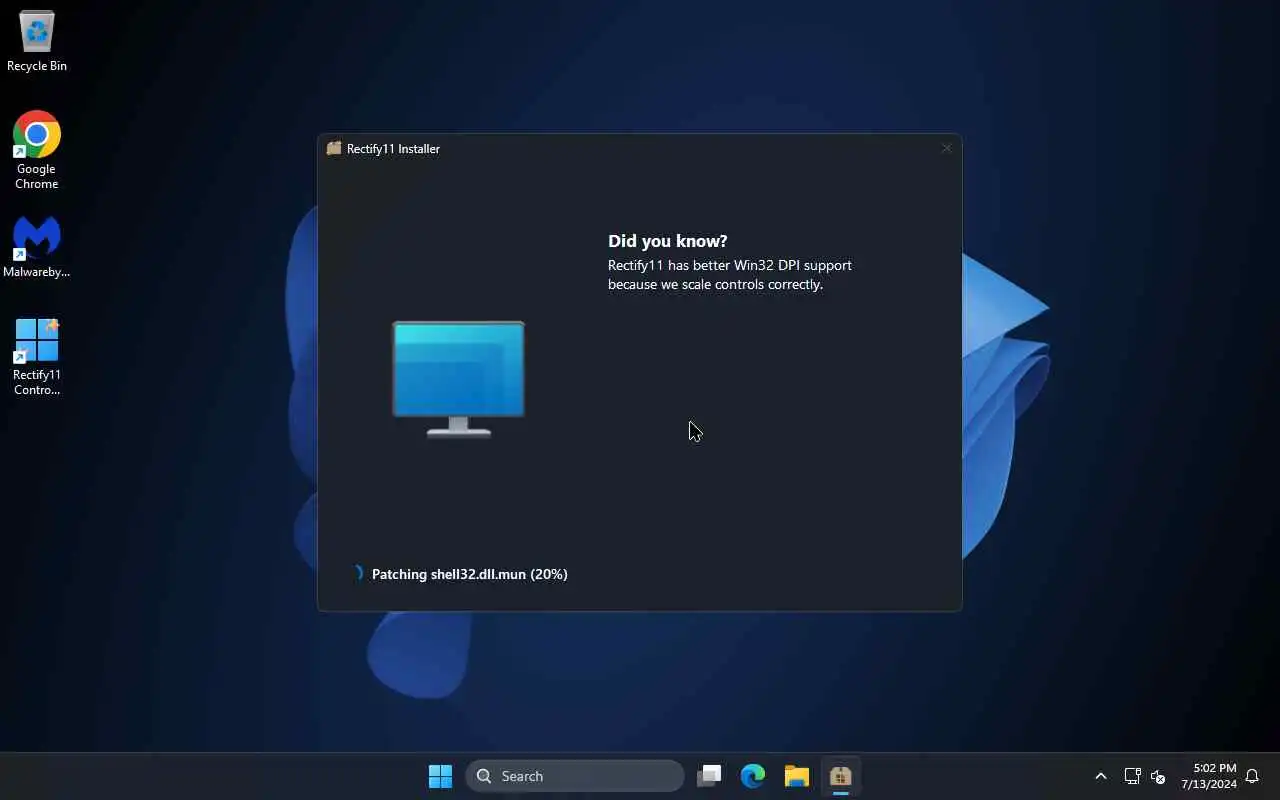Image resolution: width=1280 pixels, height=800 pixels.
Task: Click the taskbar Search box
Action: coord(575,776)
